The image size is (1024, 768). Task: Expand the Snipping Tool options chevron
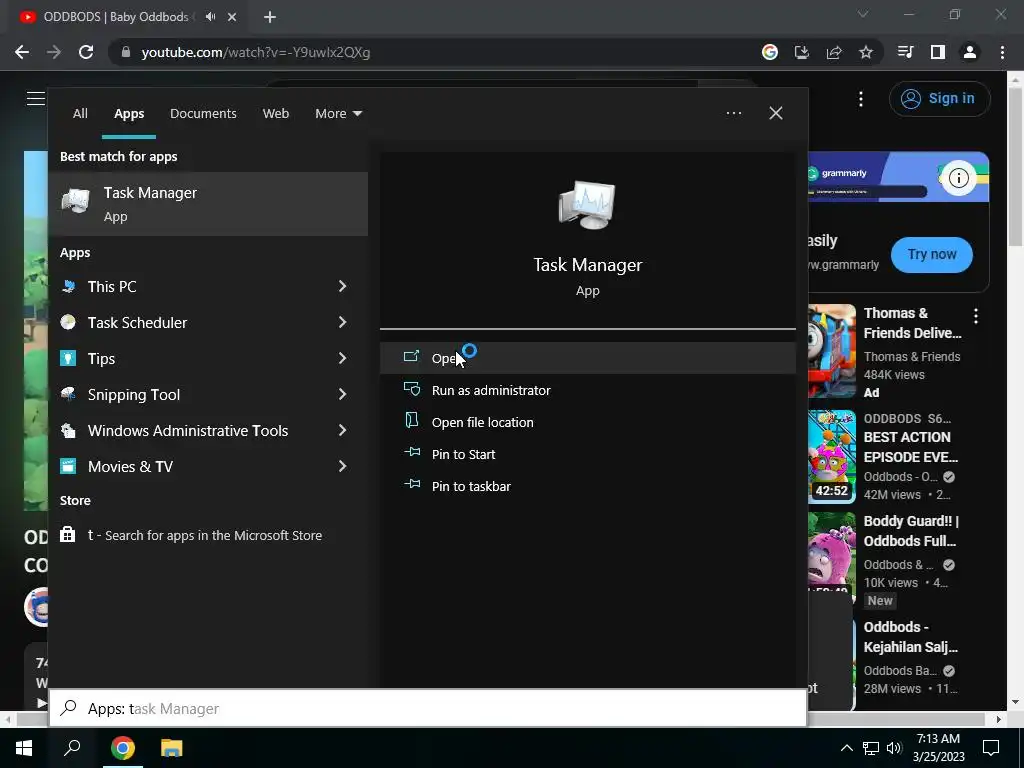pyautogui.click(x=342, y=394)
